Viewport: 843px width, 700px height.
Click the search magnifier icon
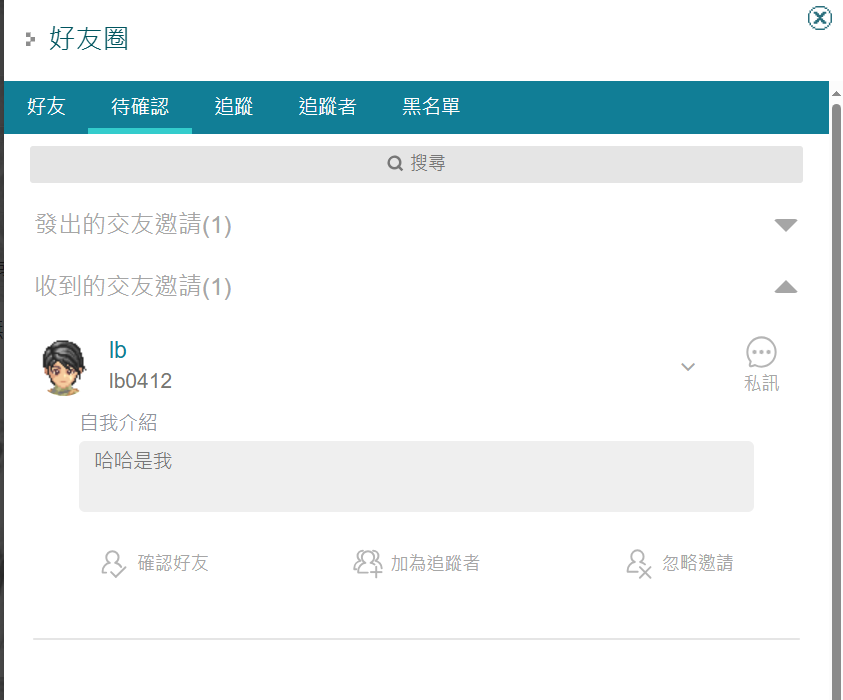click(395, 164)
